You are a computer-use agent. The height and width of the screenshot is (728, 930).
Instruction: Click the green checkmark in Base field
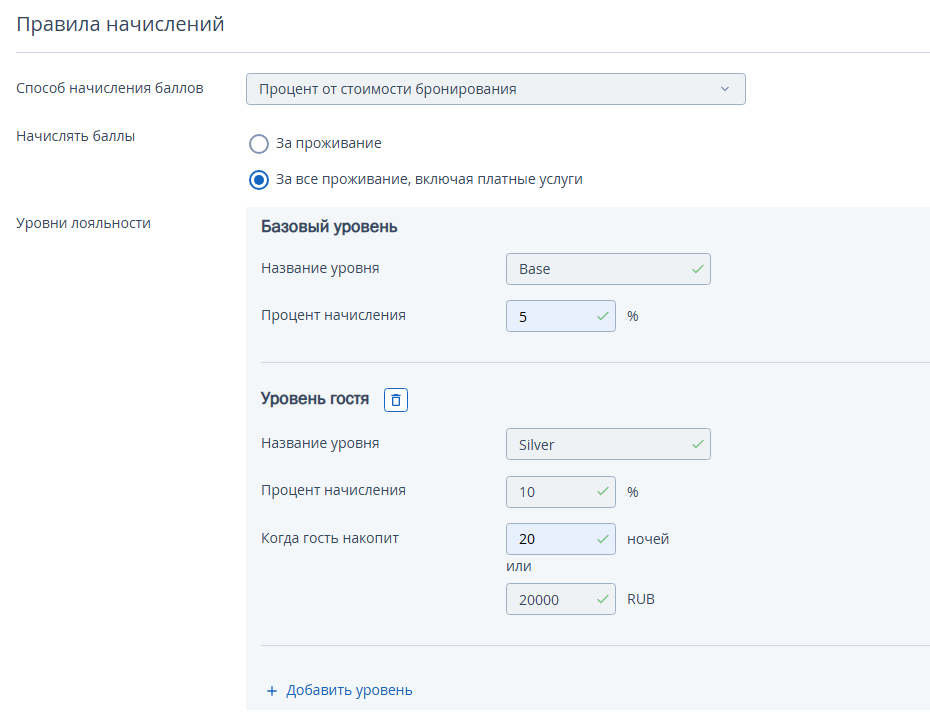[x=698, y=269]
